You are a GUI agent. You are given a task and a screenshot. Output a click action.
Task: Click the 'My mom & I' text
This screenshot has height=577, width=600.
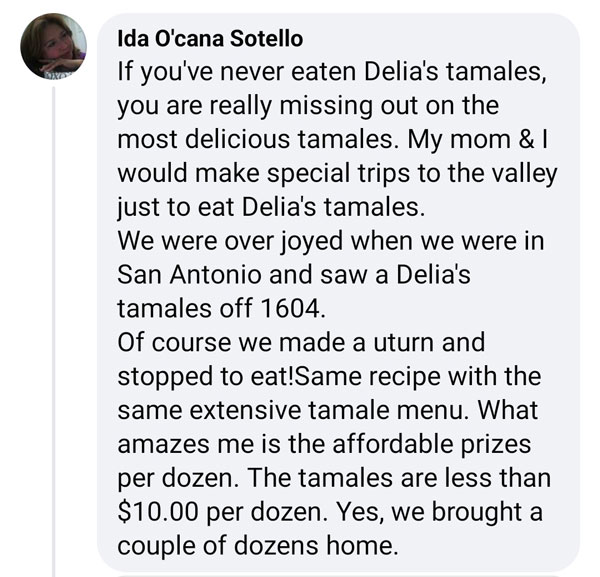478,140
